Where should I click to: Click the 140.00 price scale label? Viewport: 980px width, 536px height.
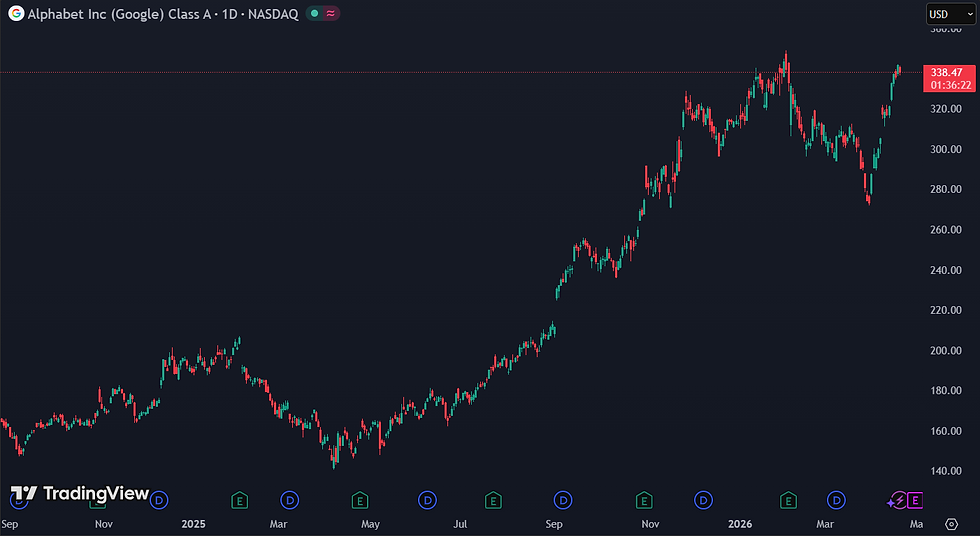(x=946, y=471)
